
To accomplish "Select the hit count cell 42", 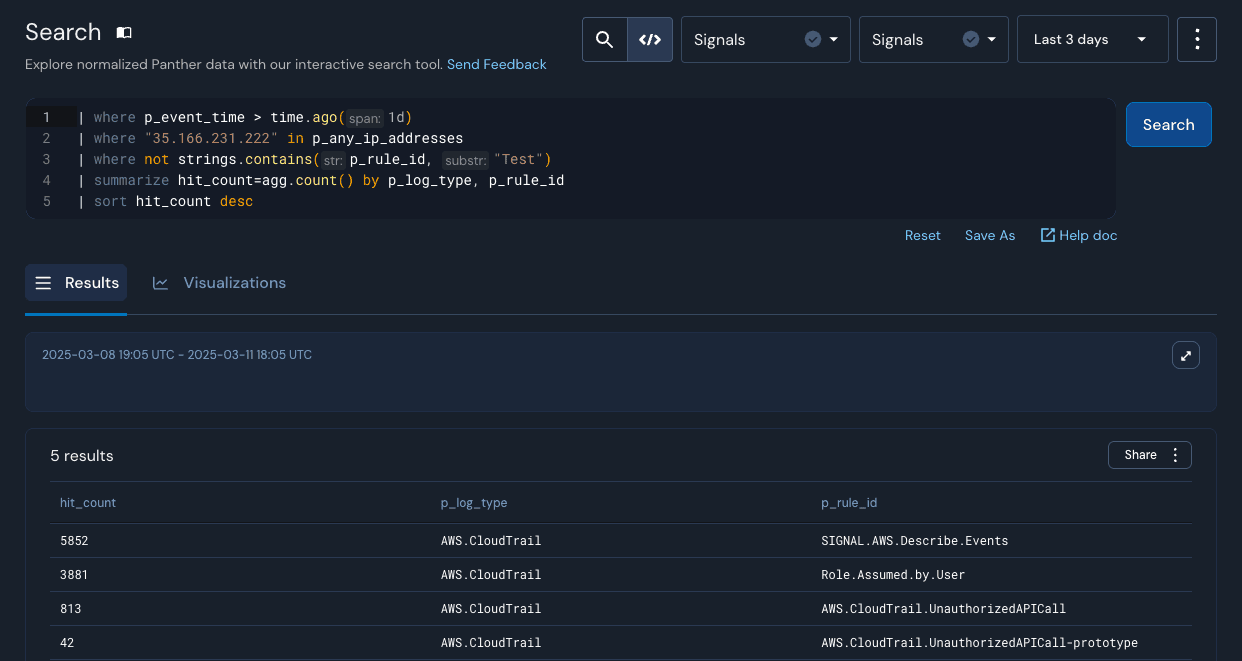I will coord(67,643).
